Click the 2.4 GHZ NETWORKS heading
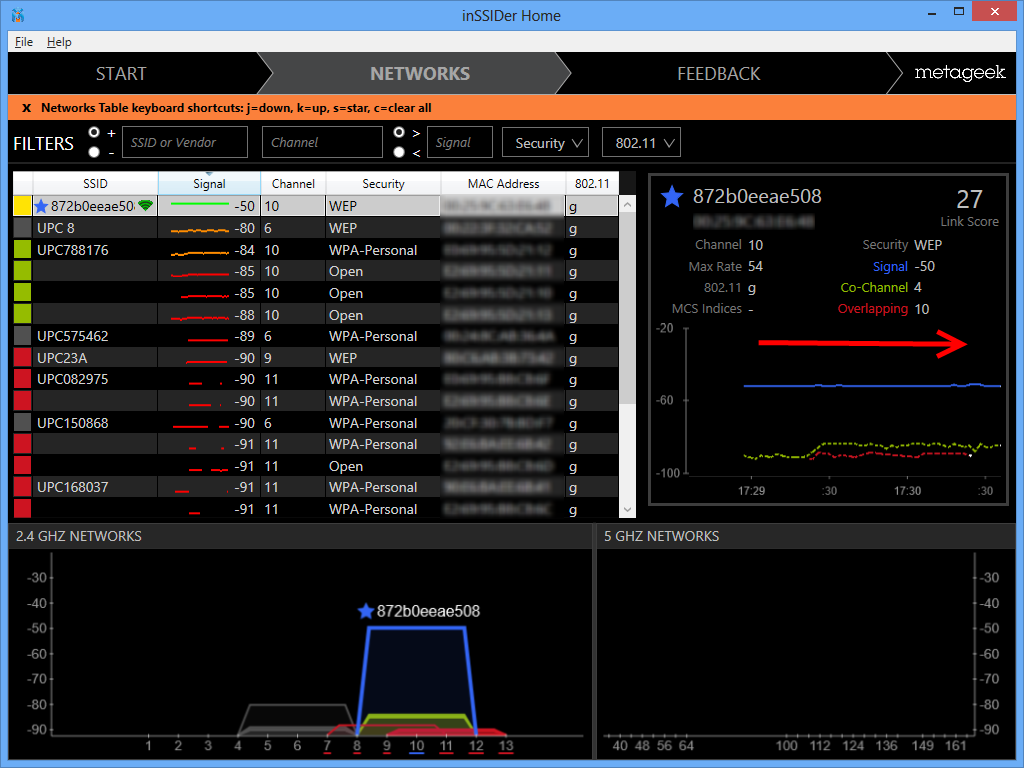1024x768 pixels. [x=78, y=536]
